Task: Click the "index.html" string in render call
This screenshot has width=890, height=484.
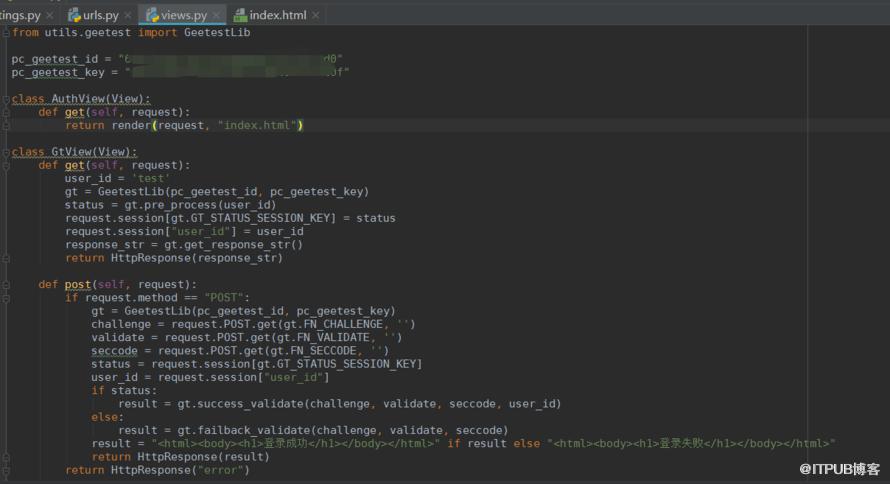Action: [258, 125]
